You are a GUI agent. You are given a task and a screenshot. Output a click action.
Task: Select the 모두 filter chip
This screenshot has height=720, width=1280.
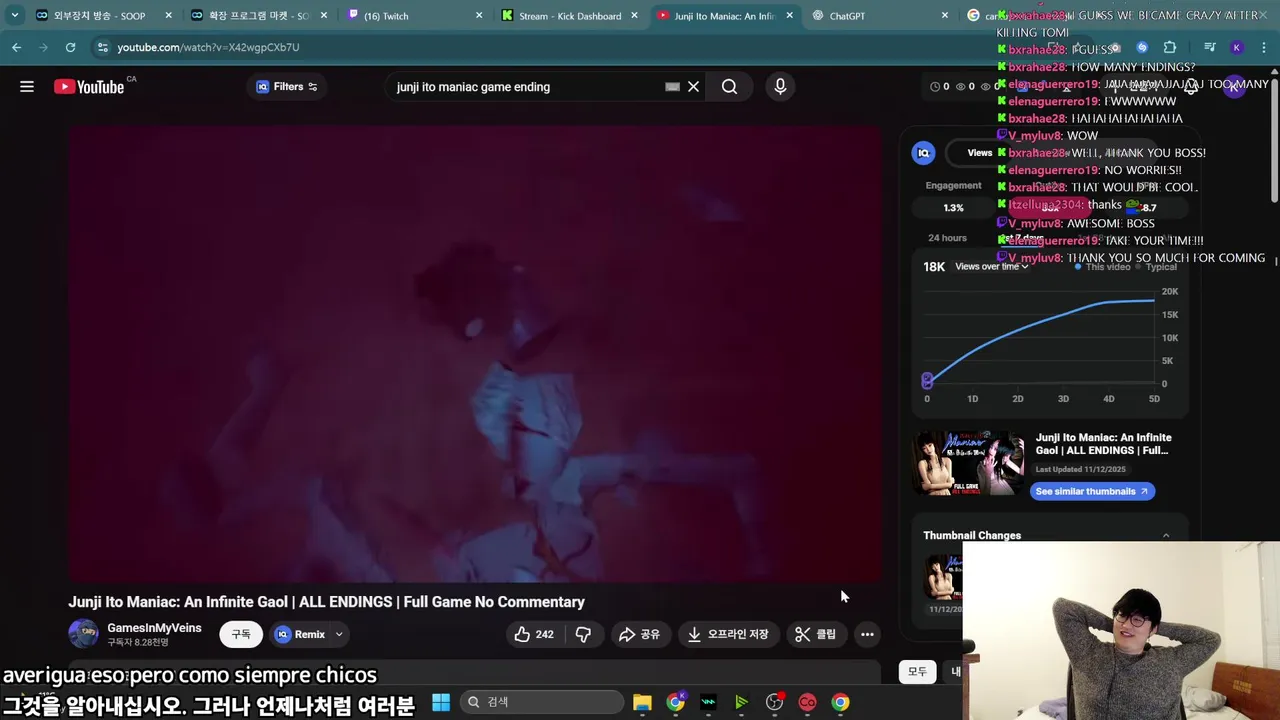click(917, 672)
